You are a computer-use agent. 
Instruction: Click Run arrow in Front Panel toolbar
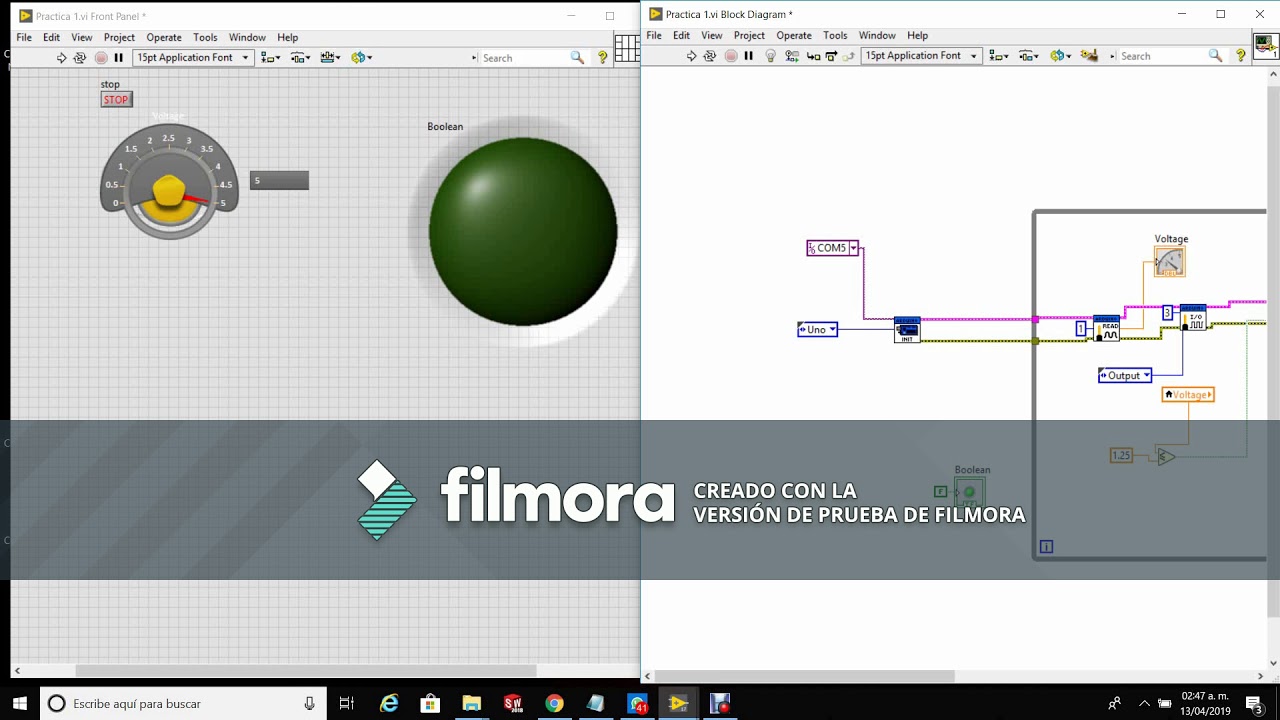(x=61, y=58)
